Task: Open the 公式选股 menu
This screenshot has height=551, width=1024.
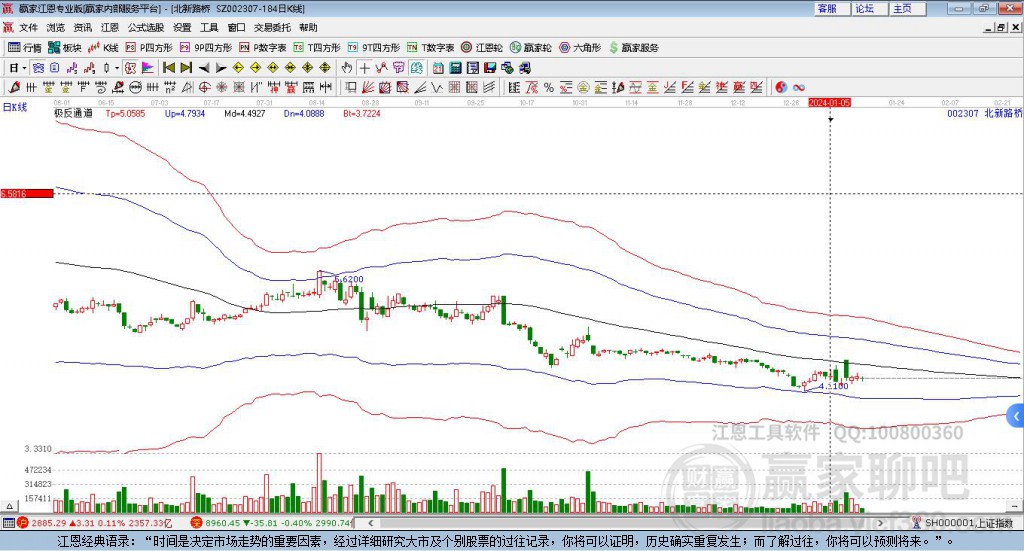Action: coord(146,27)
